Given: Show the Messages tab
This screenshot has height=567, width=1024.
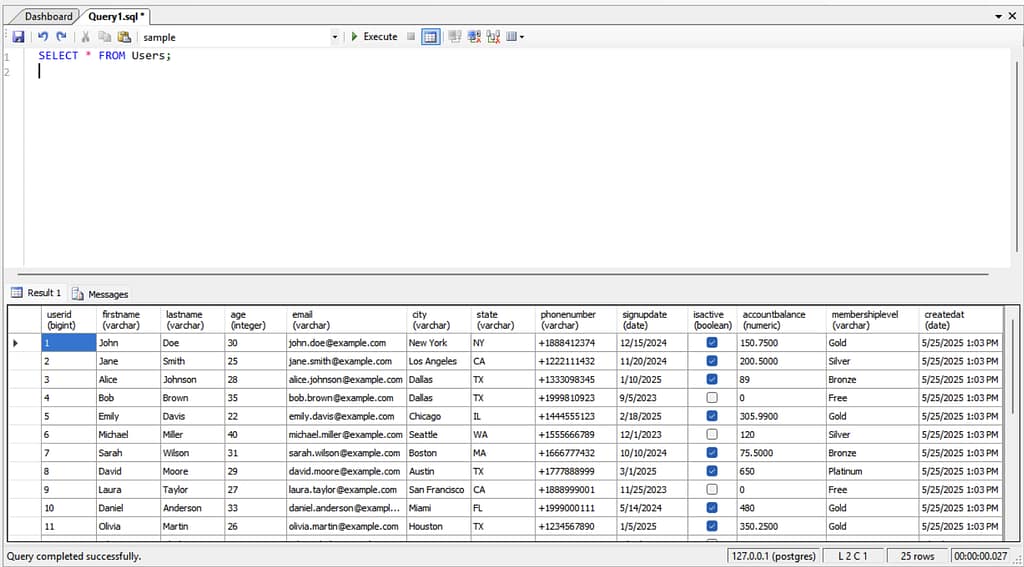Looking at the screenshot, I should [x=101, y=294].
